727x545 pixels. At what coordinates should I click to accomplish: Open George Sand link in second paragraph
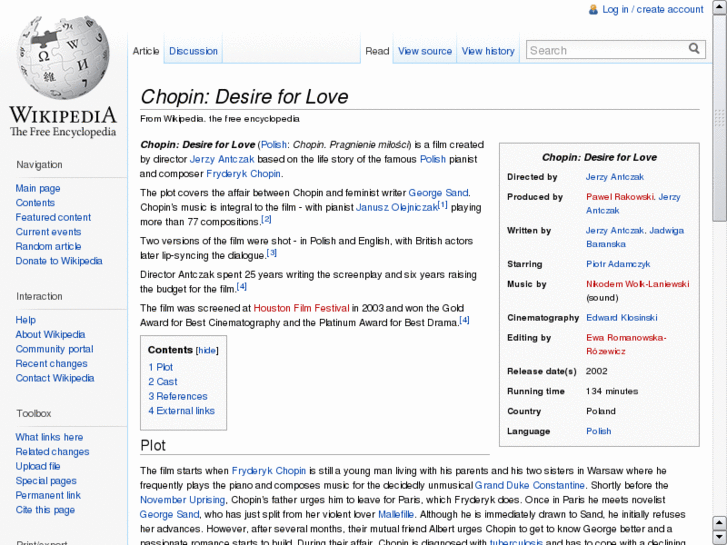point(438,192)
